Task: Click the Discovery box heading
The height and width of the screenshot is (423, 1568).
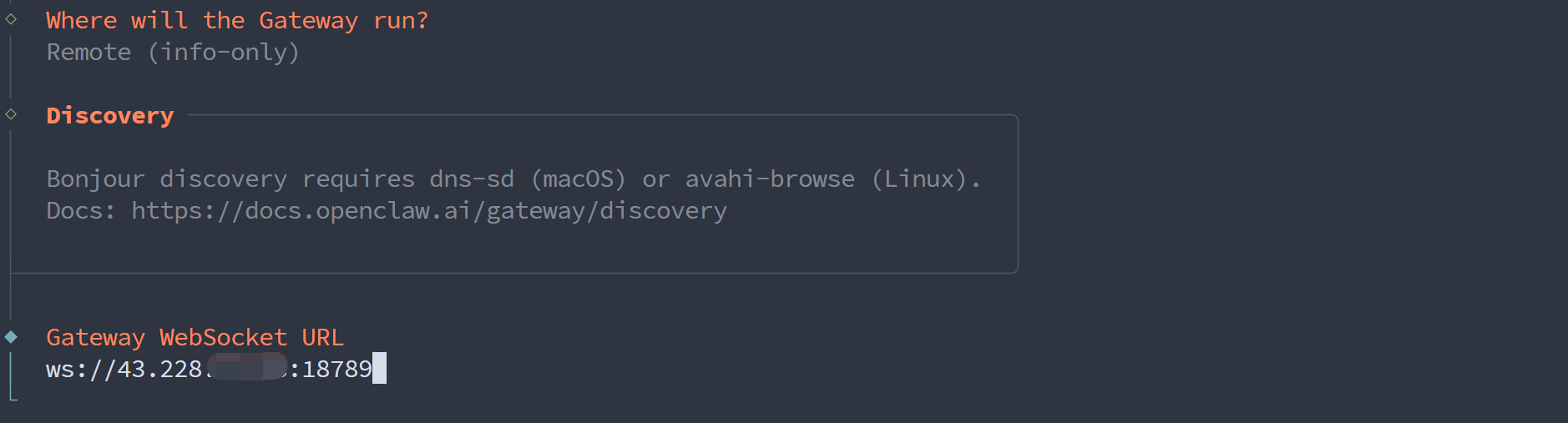Action: pos(110,115)
